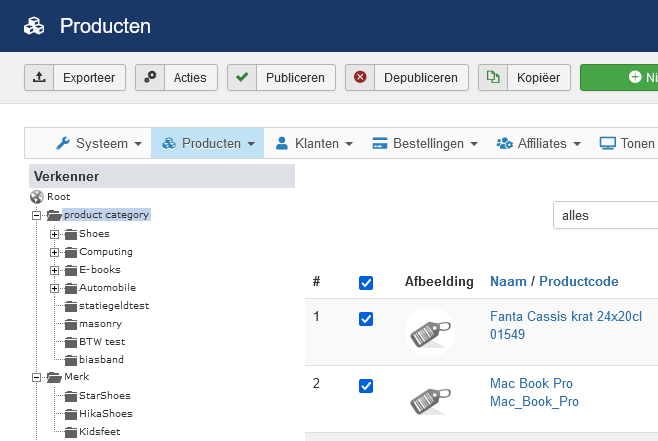Image resolution: width=658 pixels, height=441 pixels.
Task: Select the StarShoes brand folder
Action: click(105, 396)
